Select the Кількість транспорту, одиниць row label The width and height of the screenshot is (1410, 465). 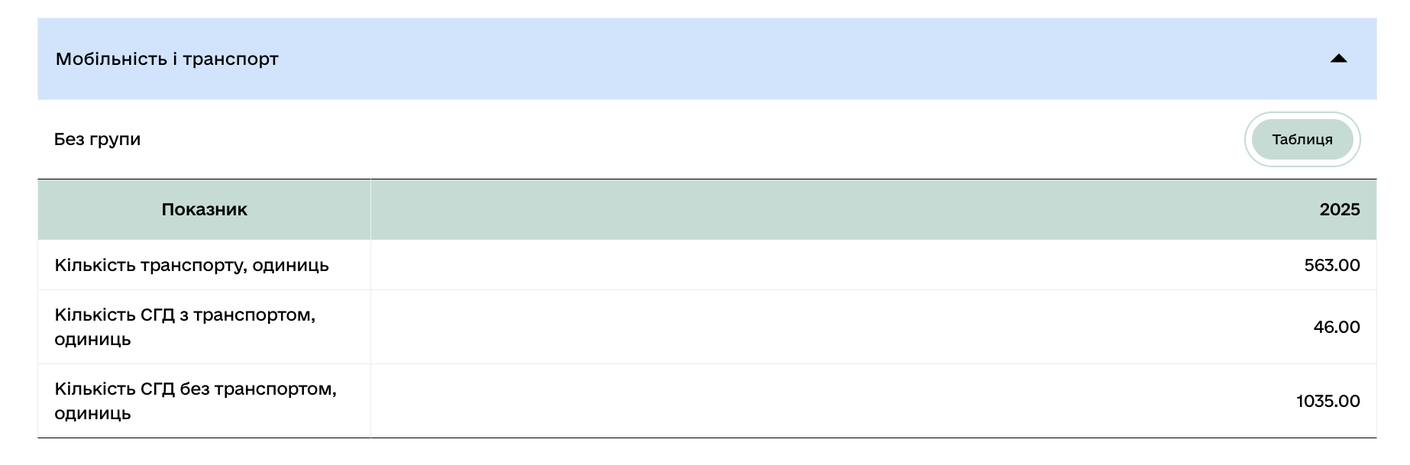[191, 266]
